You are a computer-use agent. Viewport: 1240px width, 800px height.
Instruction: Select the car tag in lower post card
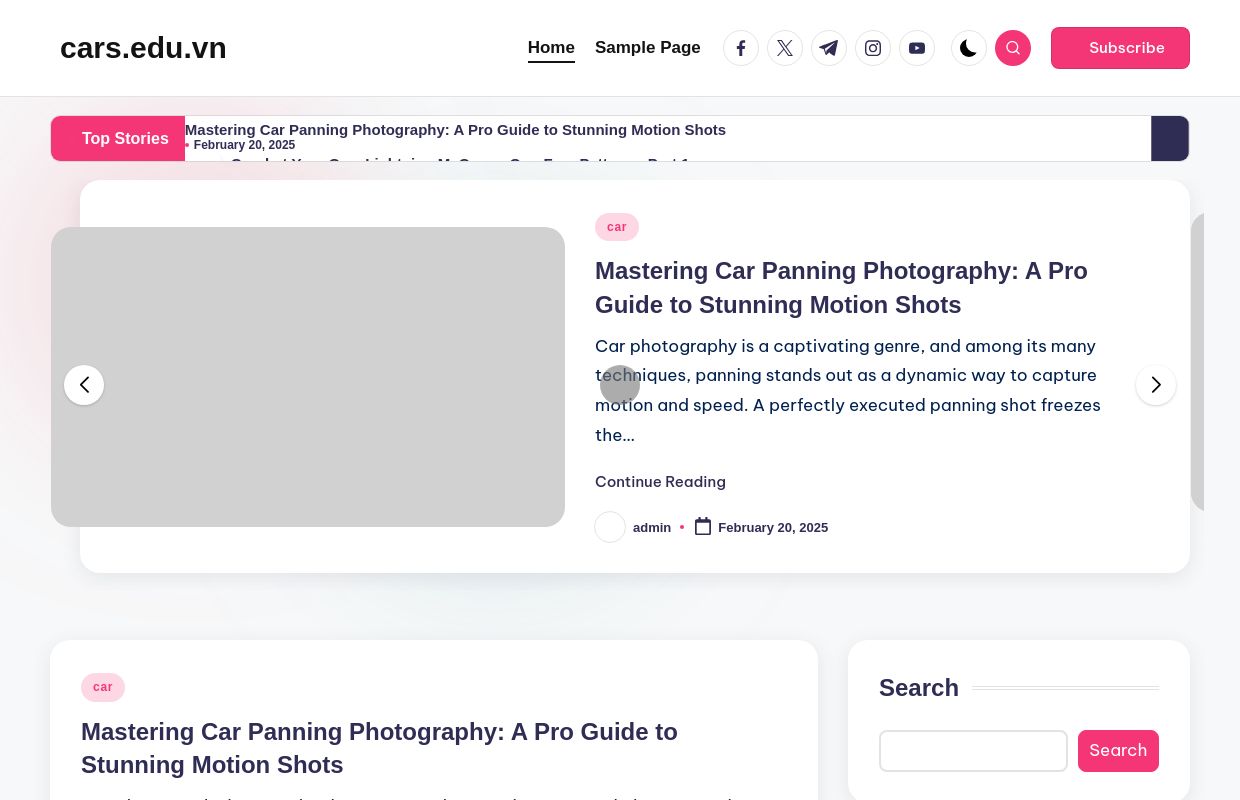(103, 687)
